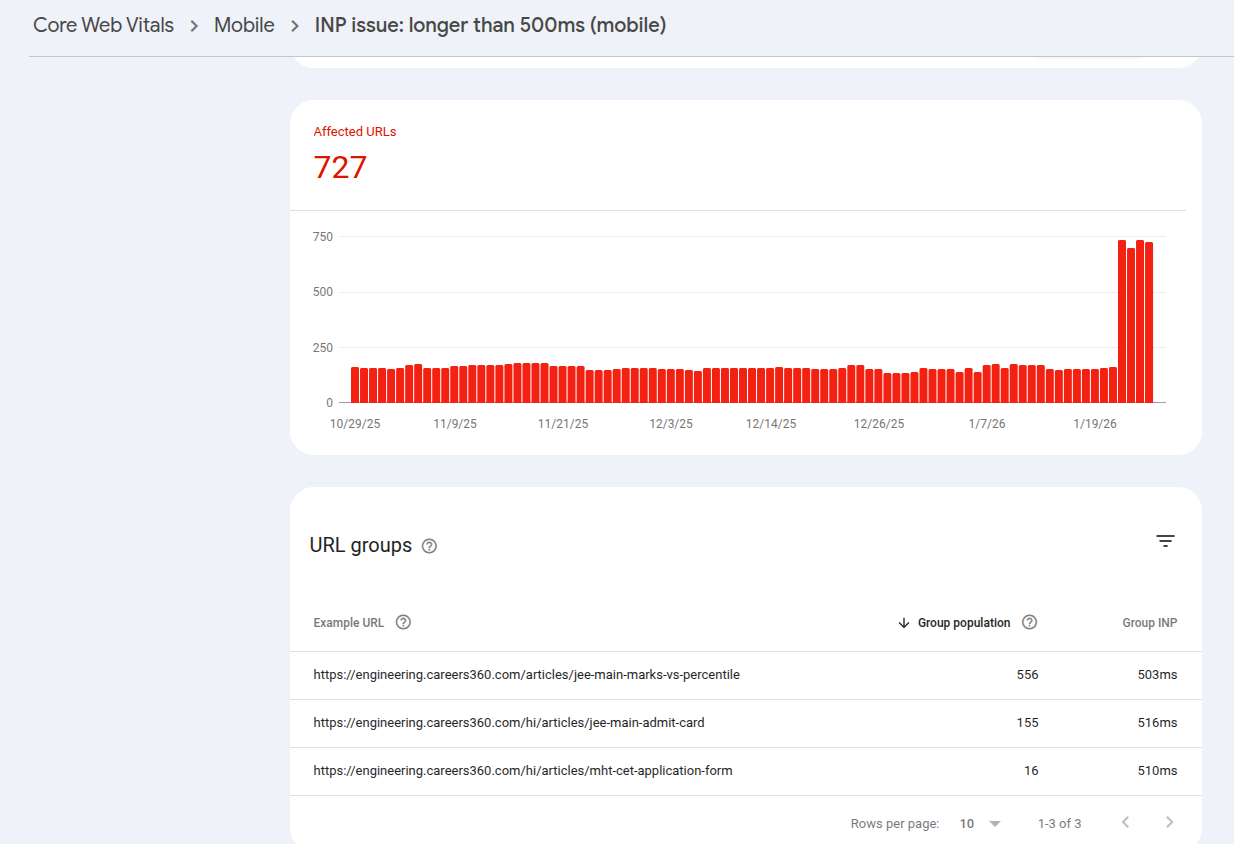Screen dimensions: 1234x844
Task: Navigate to Core Web Vitals breadcrumb
Action: pyautogui.click(x=103, y=25)
